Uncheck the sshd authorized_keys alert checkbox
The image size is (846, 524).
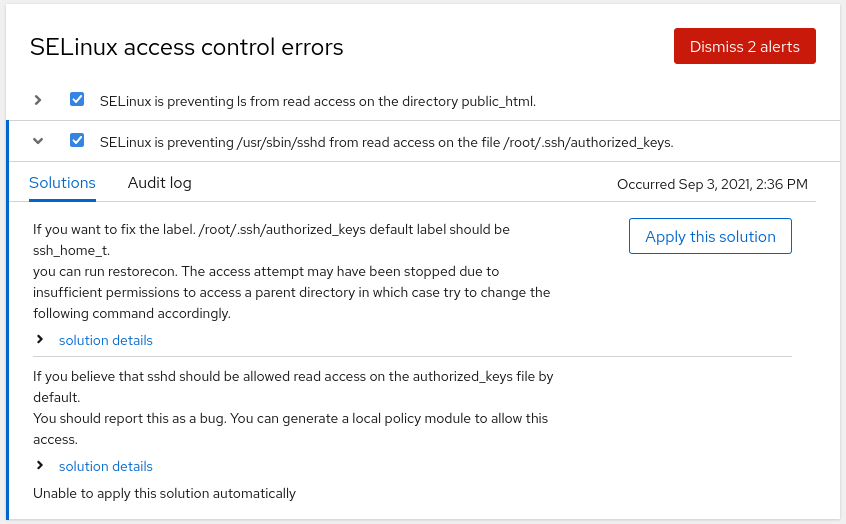(77, 141)
